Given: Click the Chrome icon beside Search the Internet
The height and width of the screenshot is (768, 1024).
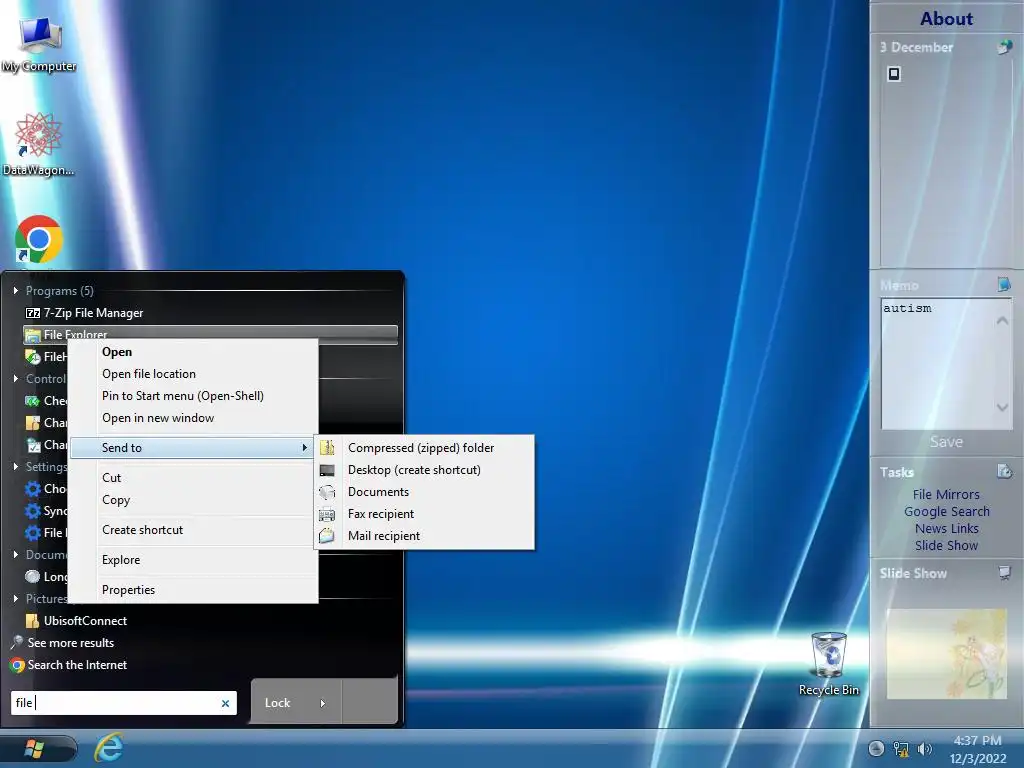Looking at the screenshot, I should [x=18, y=665].
